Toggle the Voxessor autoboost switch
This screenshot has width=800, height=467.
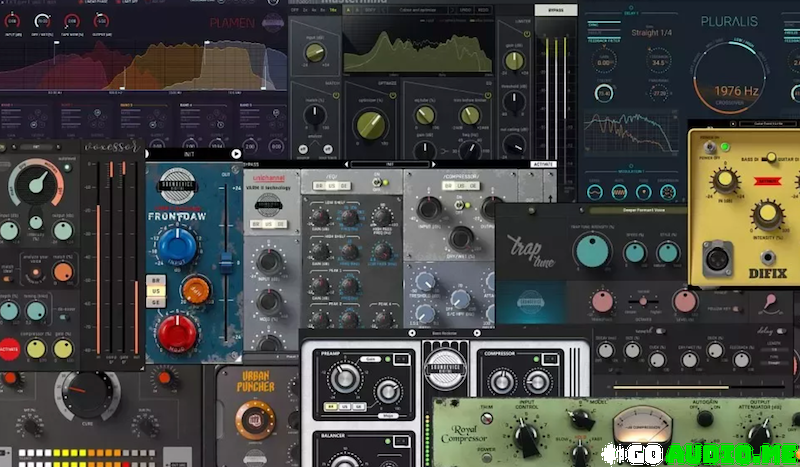click(67, 167)
